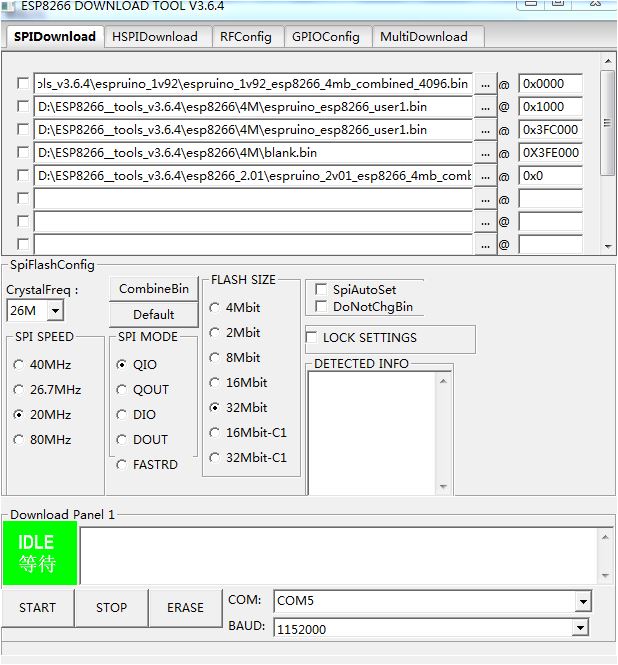Click the up arrow of the file list scrollbar
Viewport: 618px width, 665px height.
tap(608, 61)
